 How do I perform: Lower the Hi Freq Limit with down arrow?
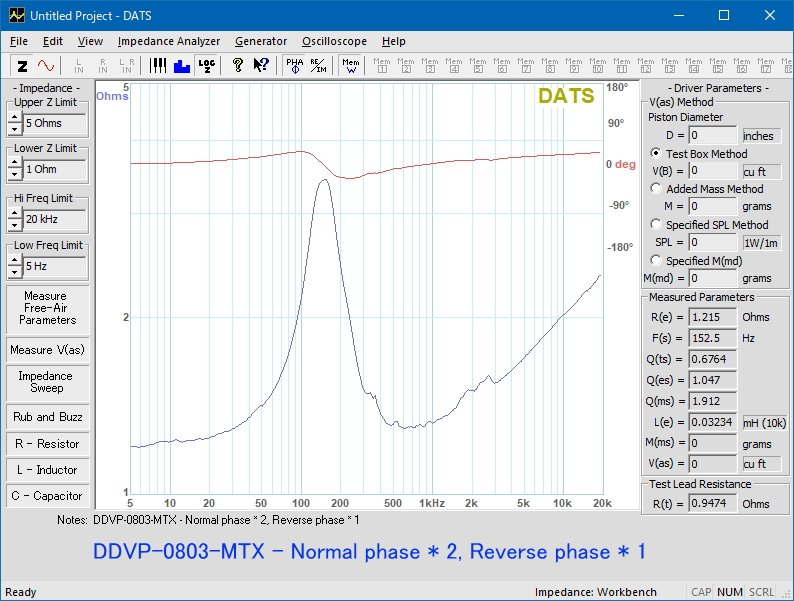pyautogui.click(x=15, y=225)
